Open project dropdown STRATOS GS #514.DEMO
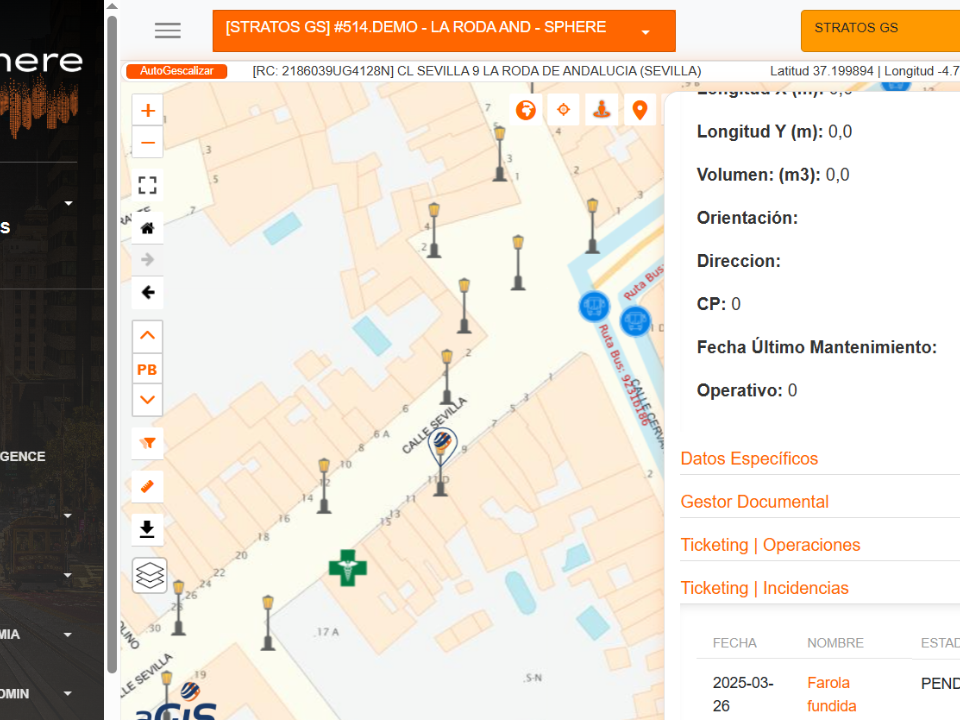 tap(444, 31)
